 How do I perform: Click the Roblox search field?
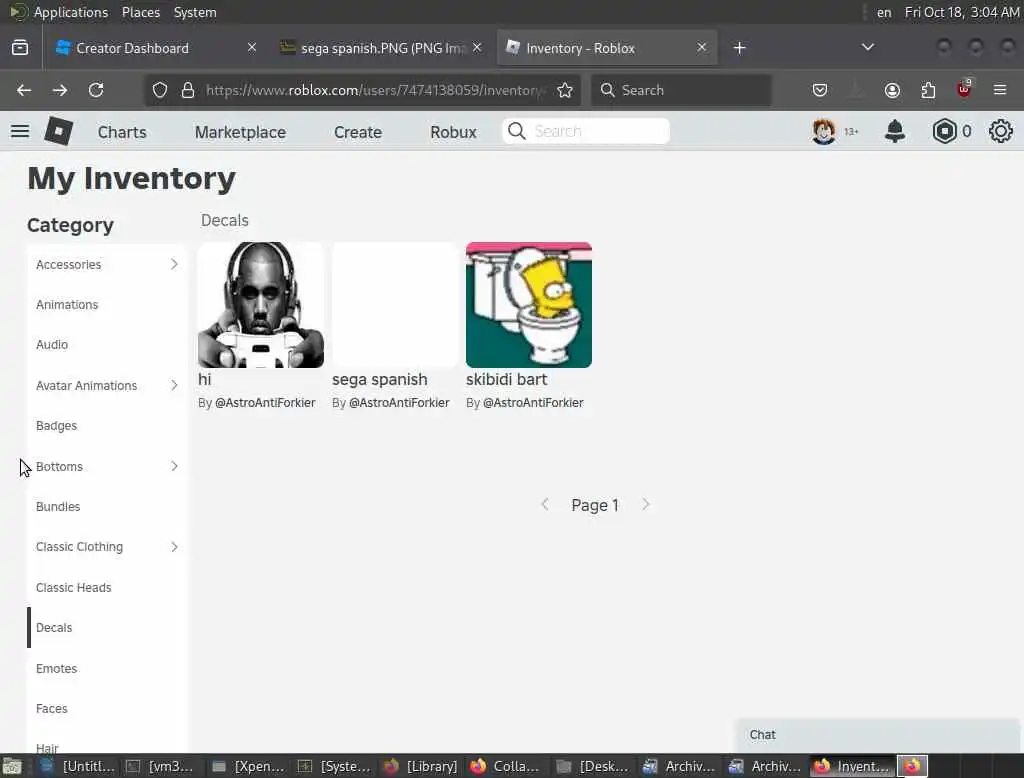(586, 131)
